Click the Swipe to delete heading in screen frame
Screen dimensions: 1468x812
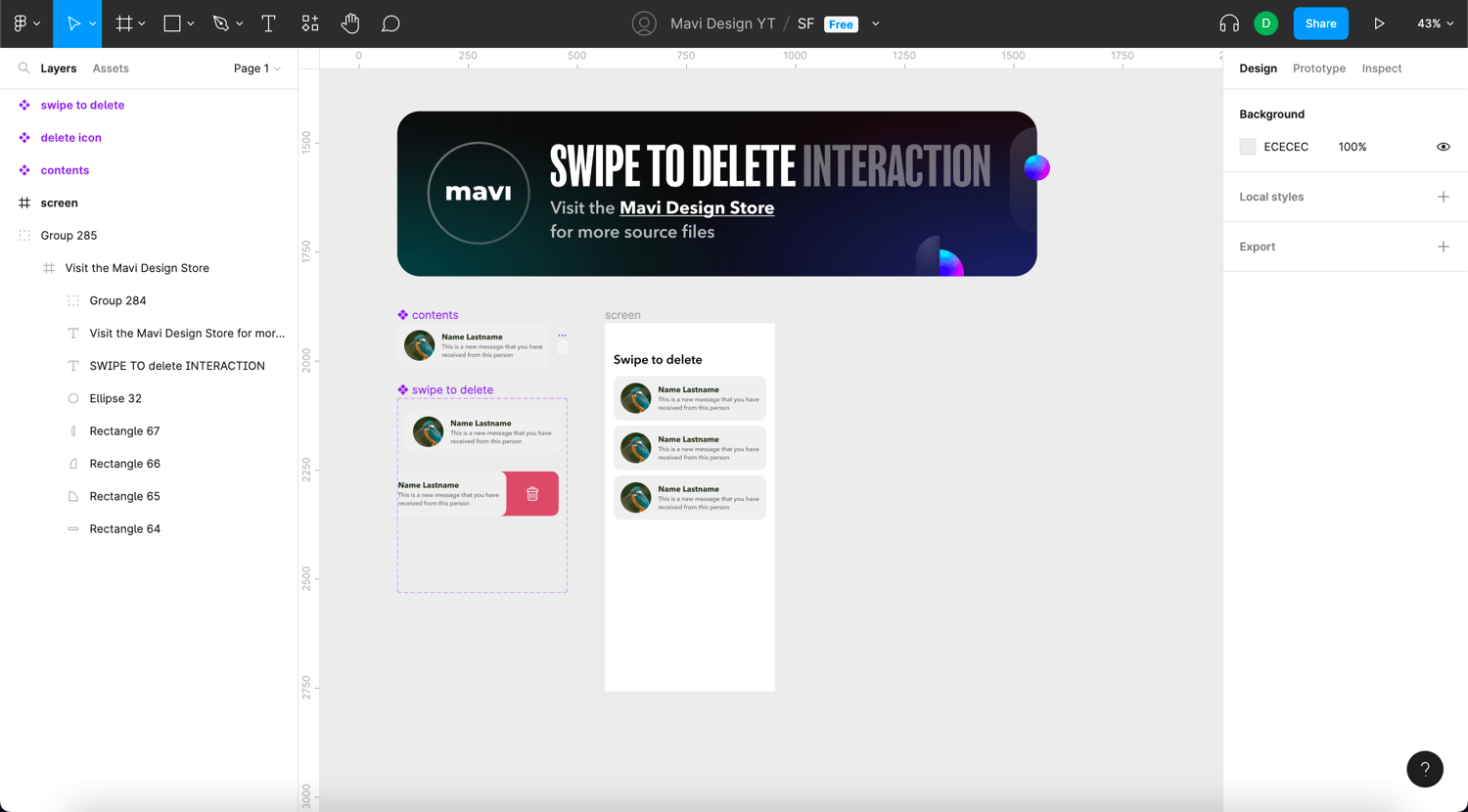658,360
